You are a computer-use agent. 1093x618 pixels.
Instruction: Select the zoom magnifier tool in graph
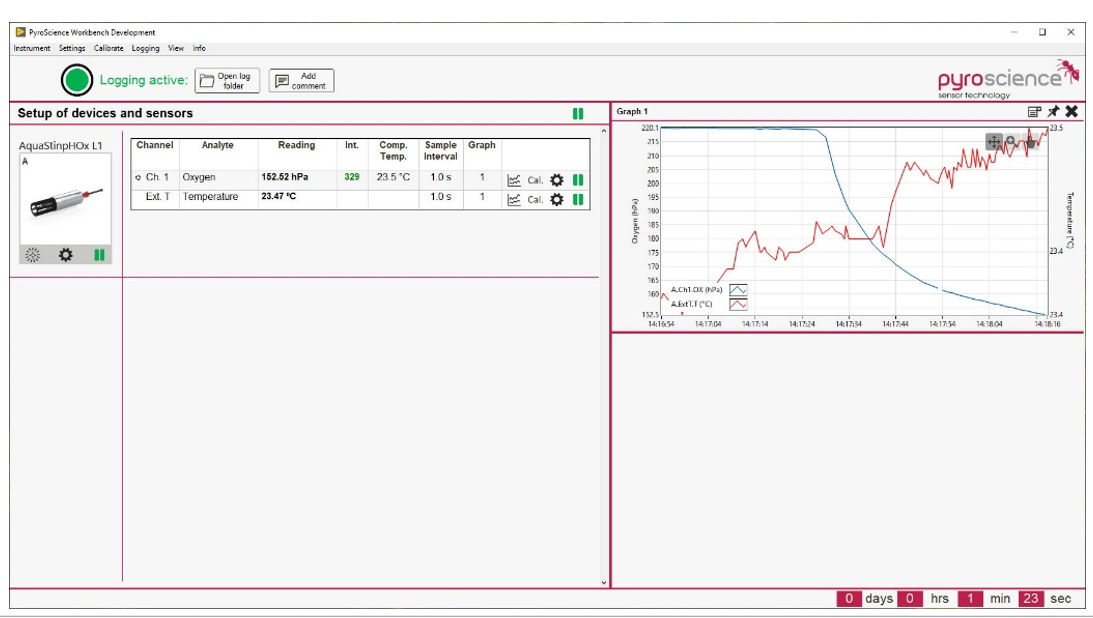click(x=1011, y=142)
